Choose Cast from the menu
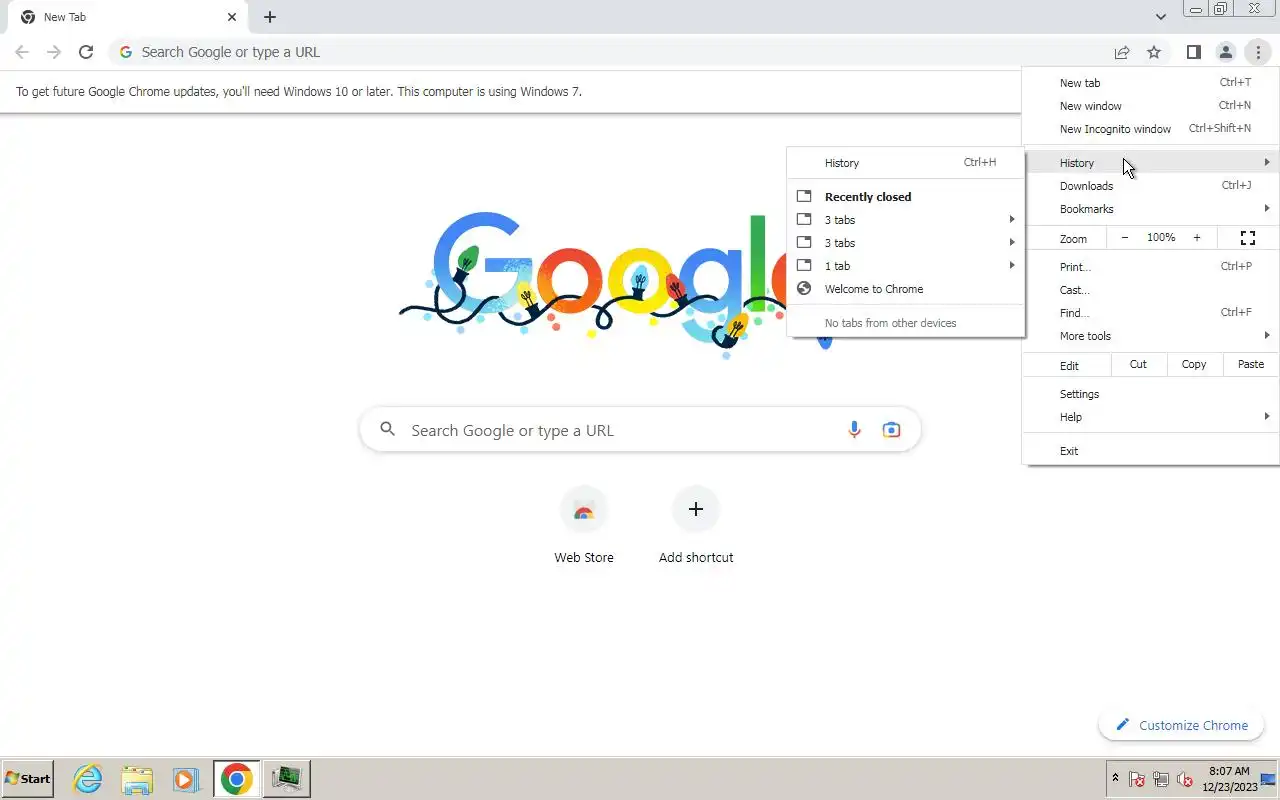Screen dimensions: 1280x800 point(1151,290)
